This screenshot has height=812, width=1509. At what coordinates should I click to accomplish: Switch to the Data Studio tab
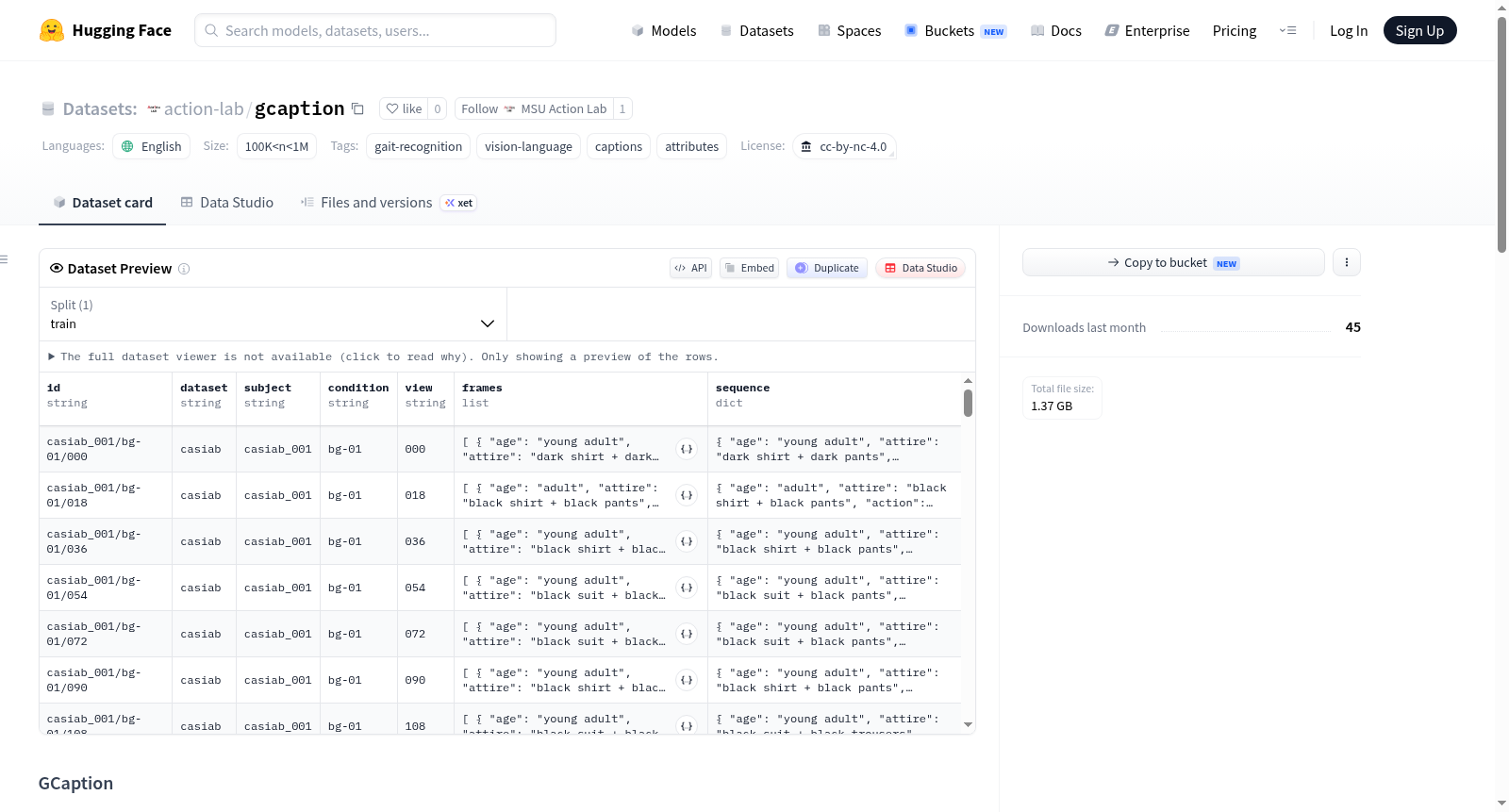click(x=227, y=203)
